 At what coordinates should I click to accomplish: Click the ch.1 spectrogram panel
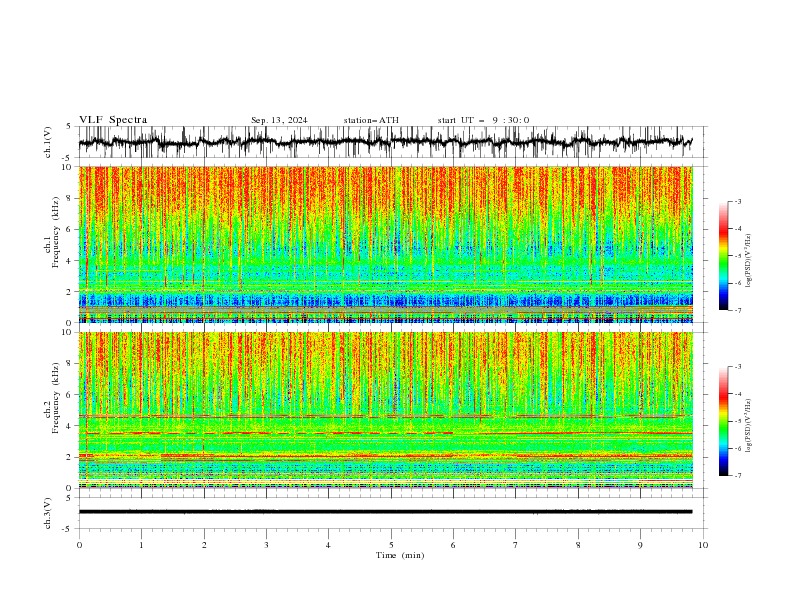(x=386, y=244)
